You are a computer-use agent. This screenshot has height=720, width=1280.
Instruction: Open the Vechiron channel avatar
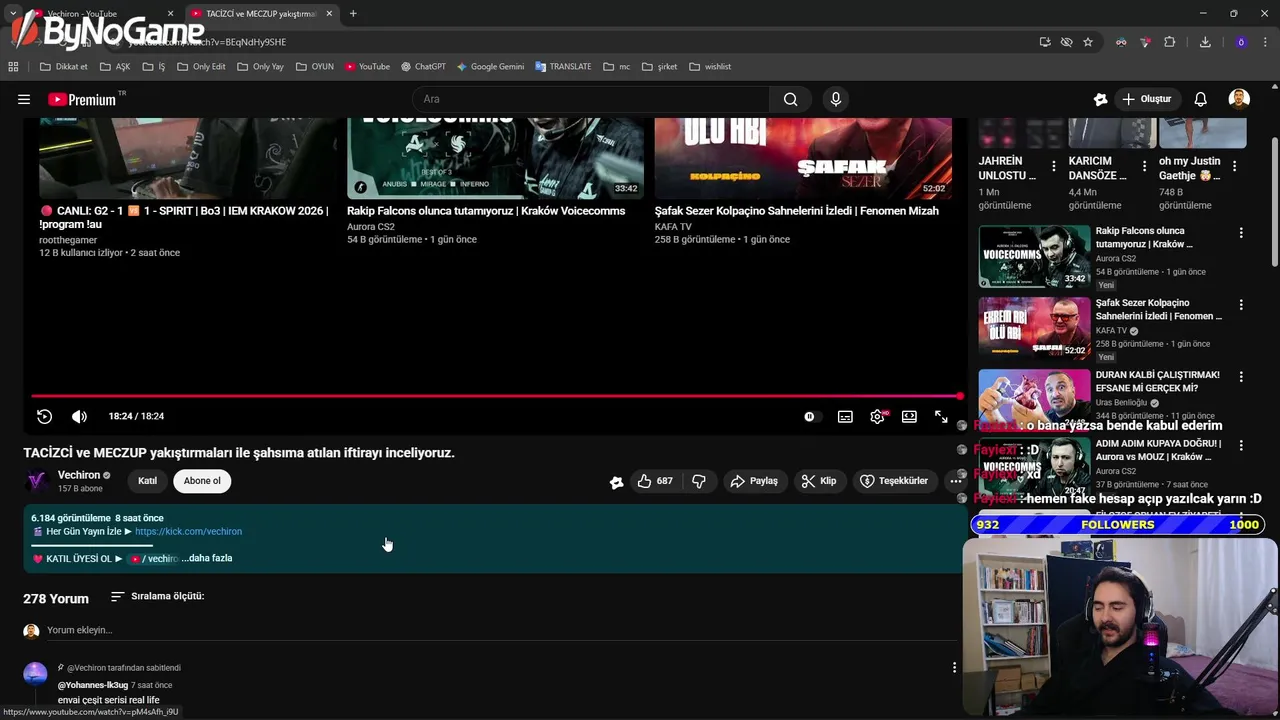pyautogui.click(x=37, y=481)
